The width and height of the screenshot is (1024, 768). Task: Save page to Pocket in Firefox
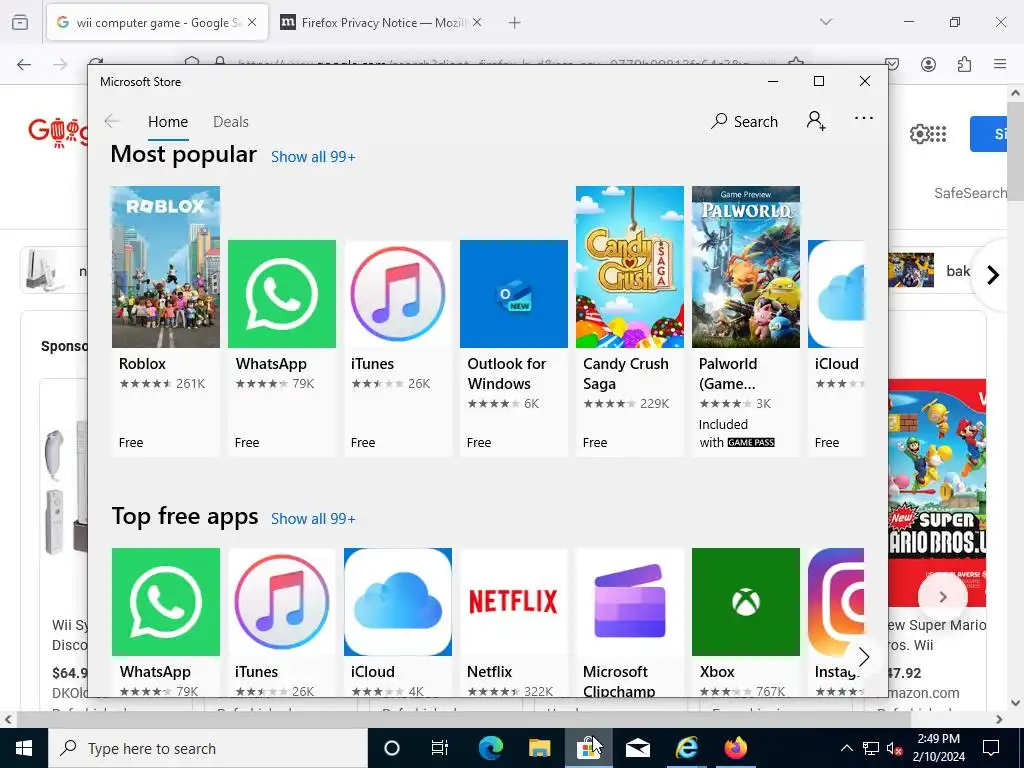pyautogui.click(x=892, y=64)
